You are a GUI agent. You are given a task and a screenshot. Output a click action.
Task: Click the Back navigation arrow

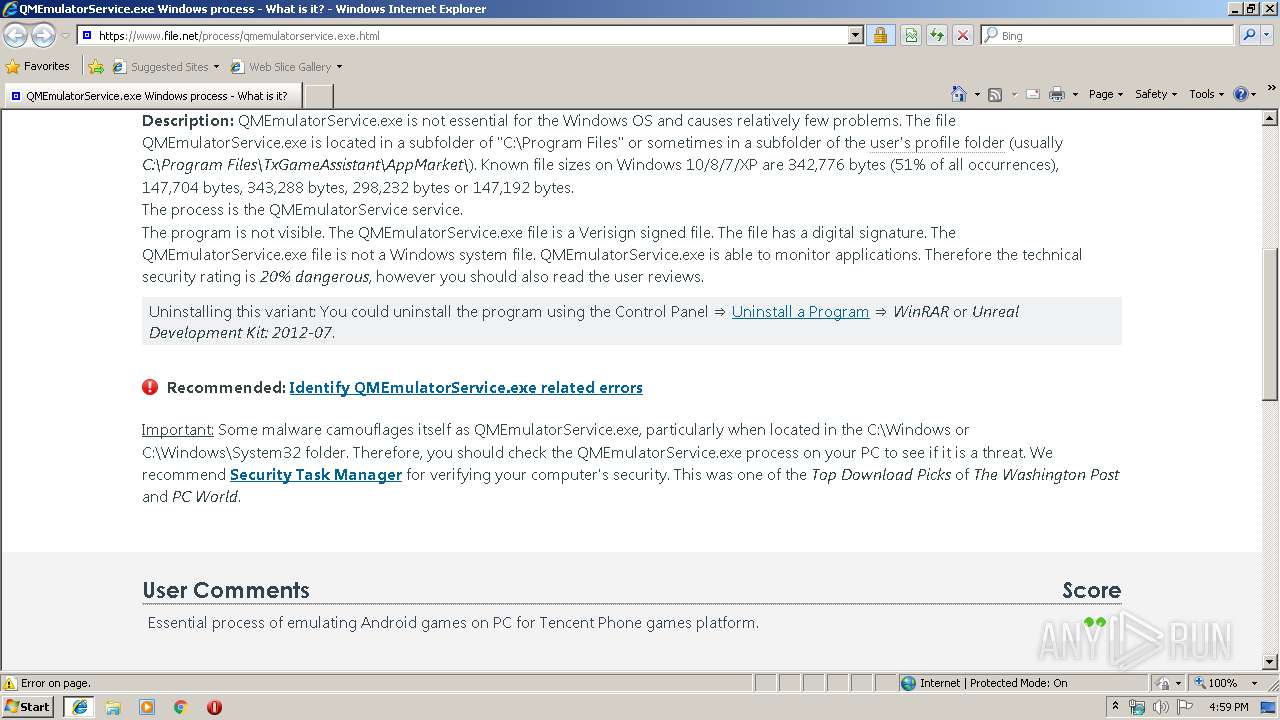coord(15,35)
